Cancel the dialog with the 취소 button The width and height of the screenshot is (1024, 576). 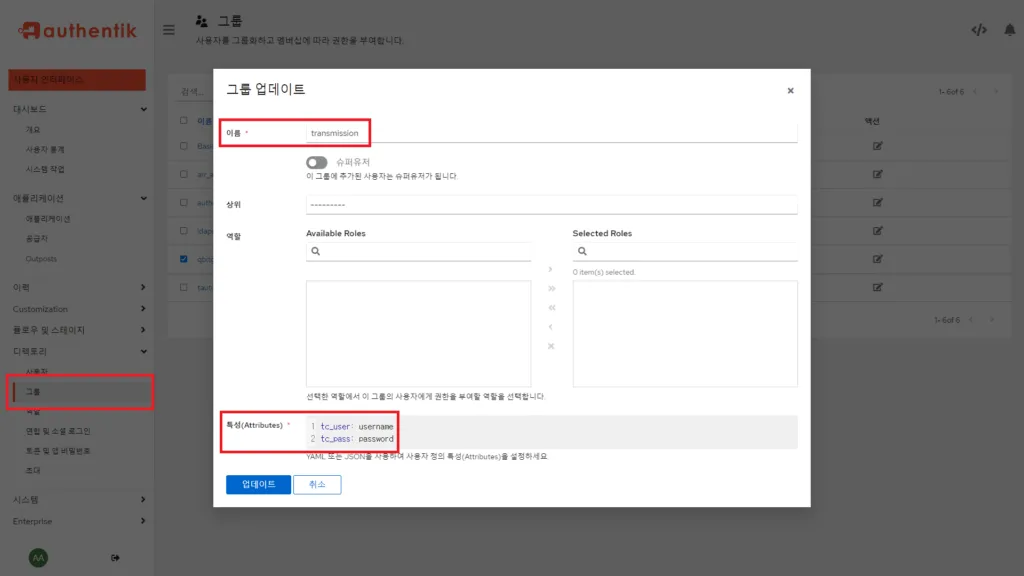click(316, 484)
